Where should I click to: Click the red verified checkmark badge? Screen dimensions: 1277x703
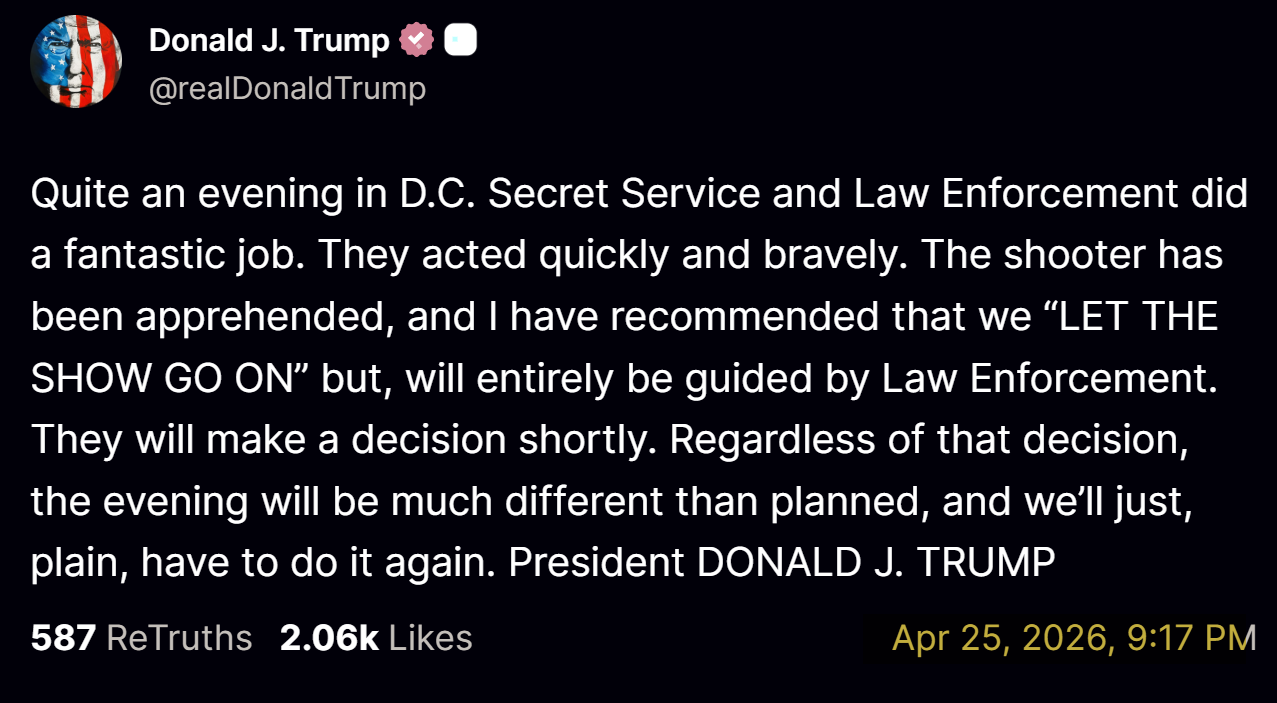click(416, 40)
